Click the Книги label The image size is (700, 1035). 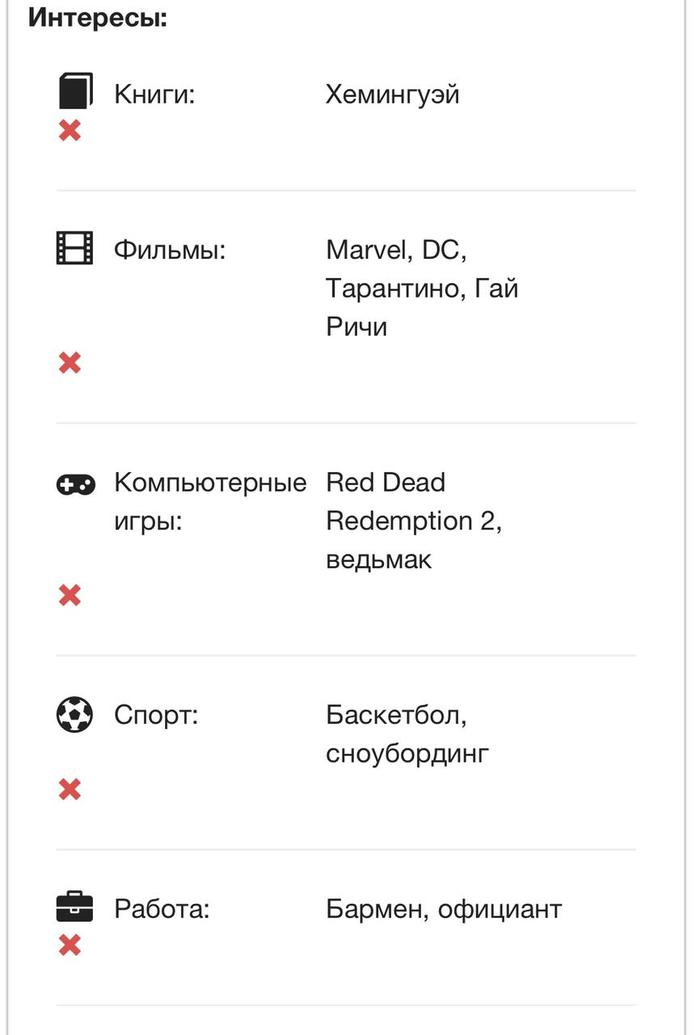click(154, 95)
